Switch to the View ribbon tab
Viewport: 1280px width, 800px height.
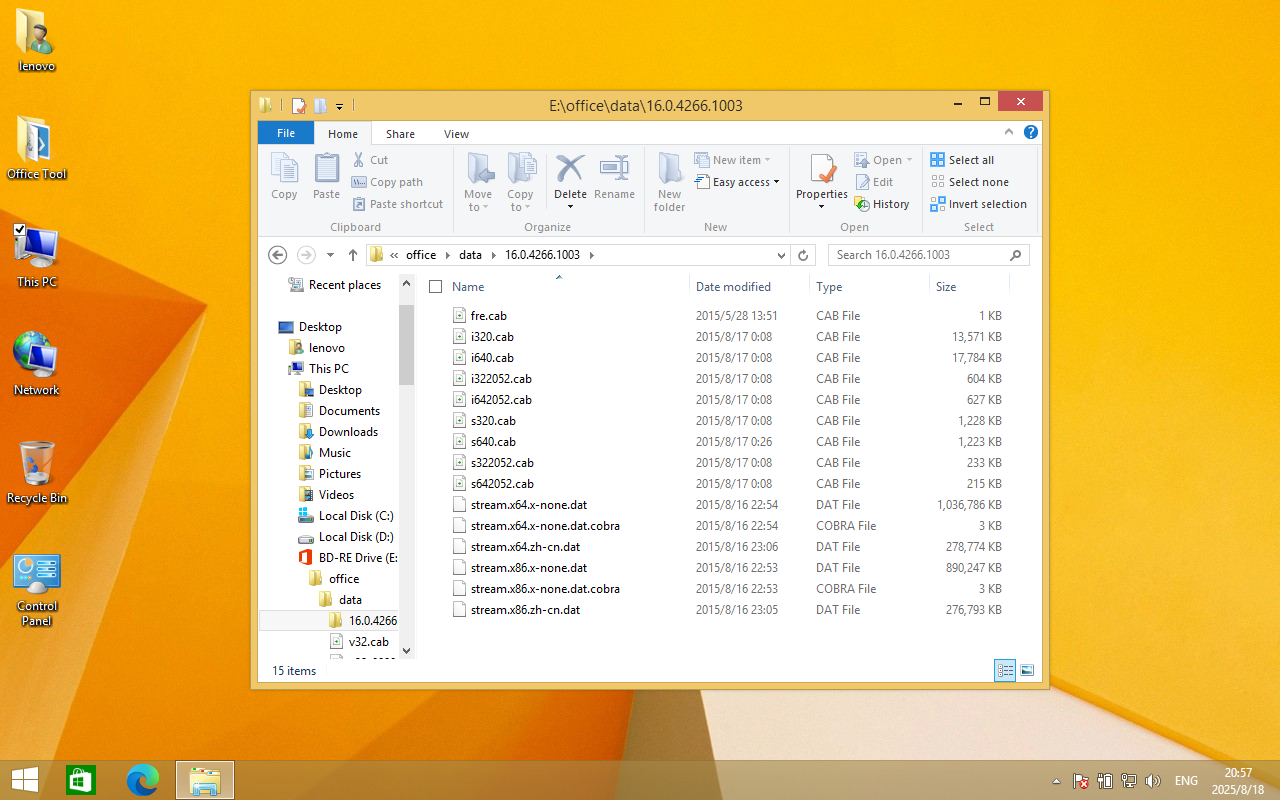(456, 134)
